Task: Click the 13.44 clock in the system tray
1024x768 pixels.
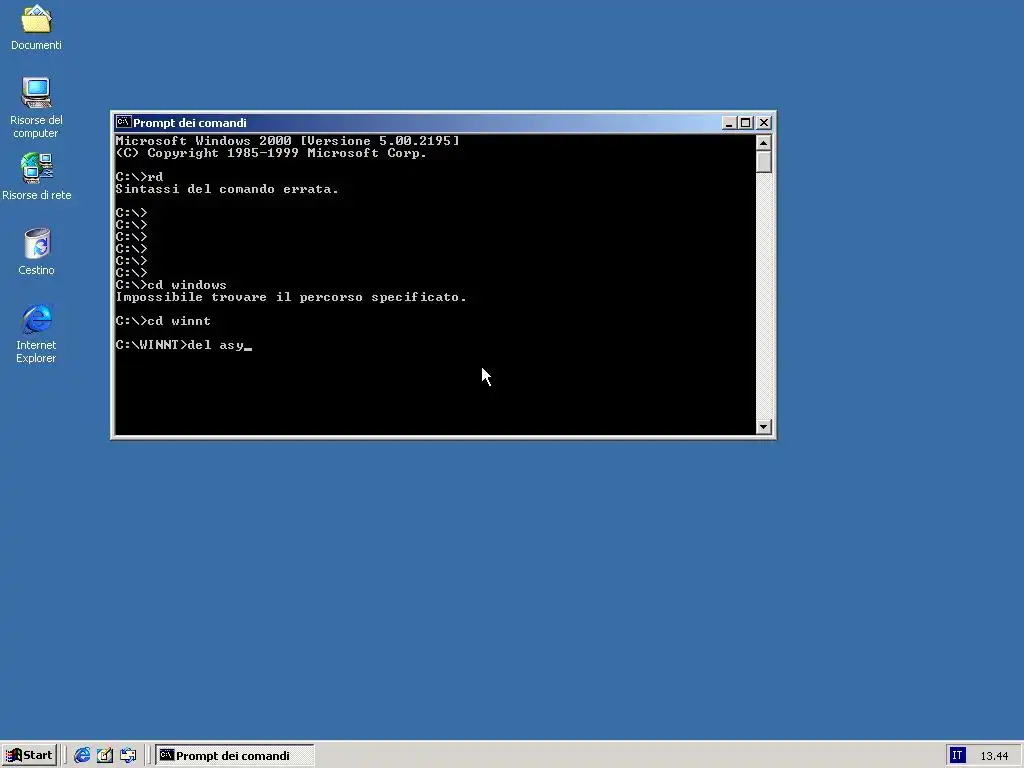Action: click(x=994, y=756)
